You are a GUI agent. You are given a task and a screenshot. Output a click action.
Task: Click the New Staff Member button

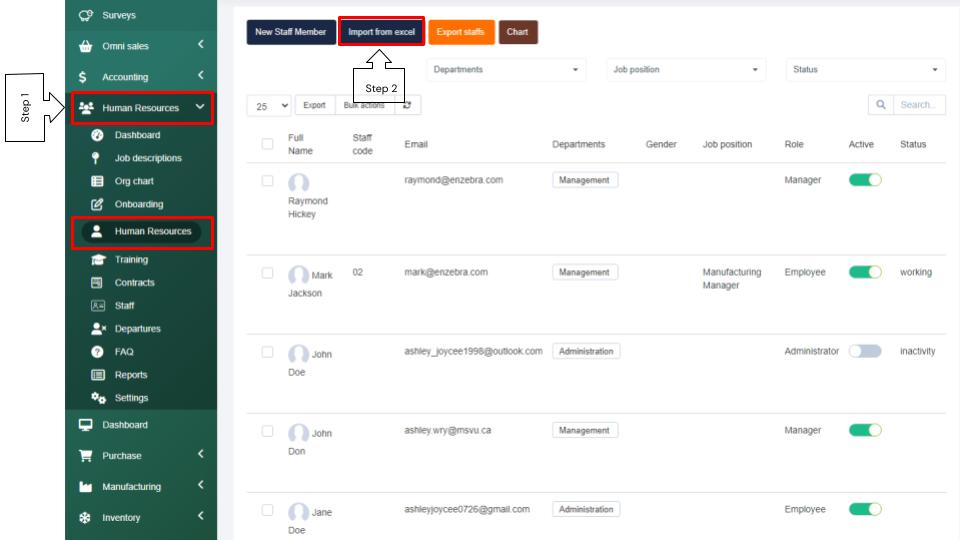click(290, 32)
